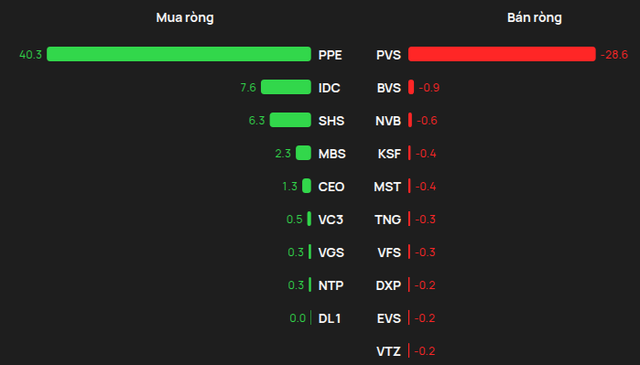Open the CEO ticker label
Screen dimensions: 640x365
pos(331,187)
